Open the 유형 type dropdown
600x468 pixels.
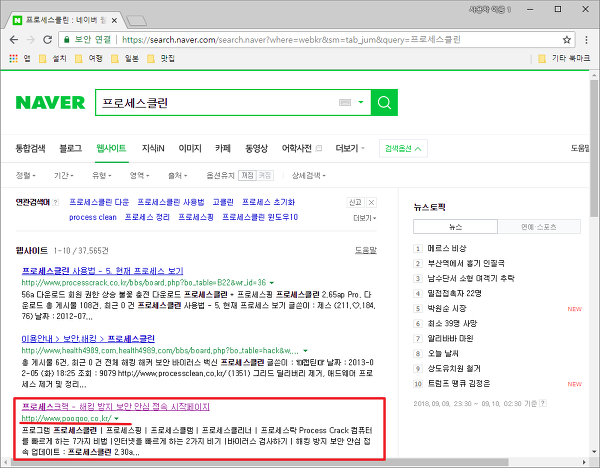point(101,175)
